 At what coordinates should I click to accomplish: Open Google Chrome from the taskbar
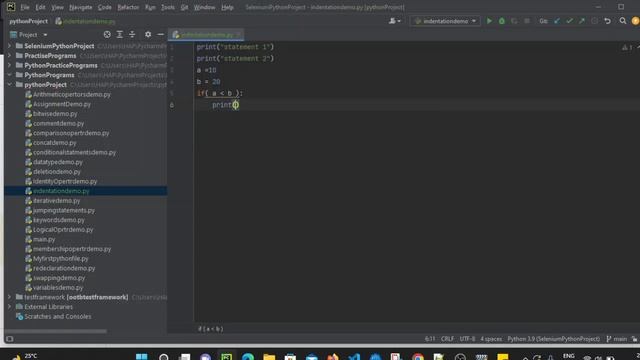pos(418,357)
